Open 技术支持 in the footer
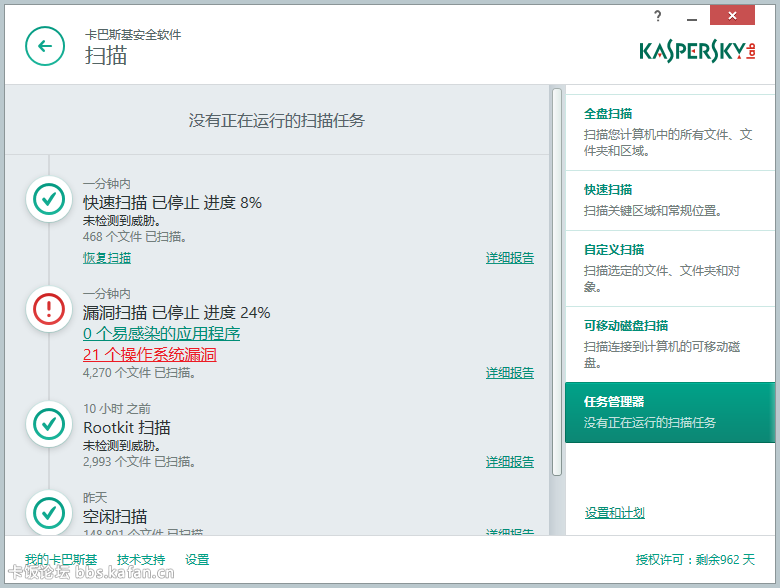 click(141, 560)
